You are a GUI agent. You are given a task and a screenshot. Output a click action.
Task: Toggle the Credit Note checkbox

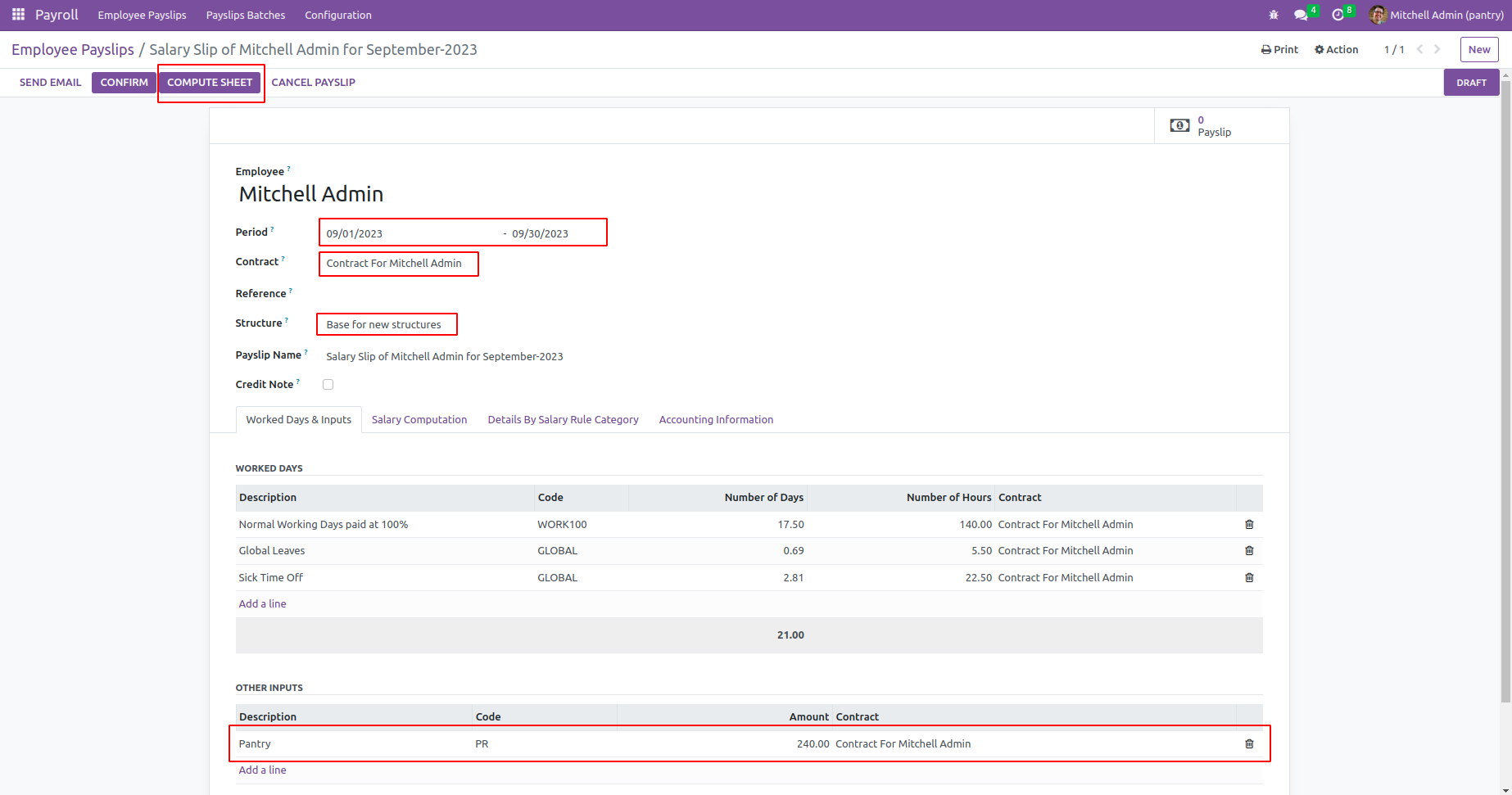[328, 385]
